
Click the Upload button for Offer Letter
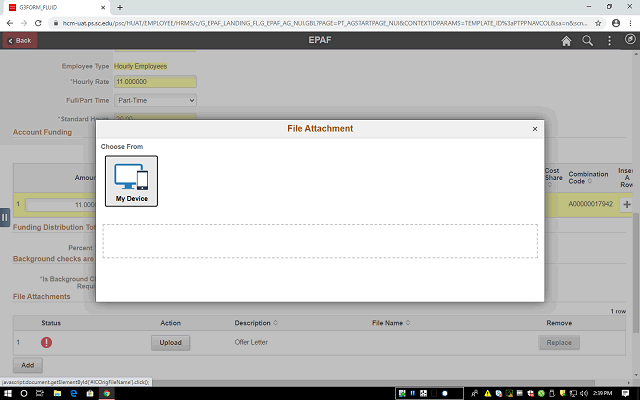(x=171, y=343)
